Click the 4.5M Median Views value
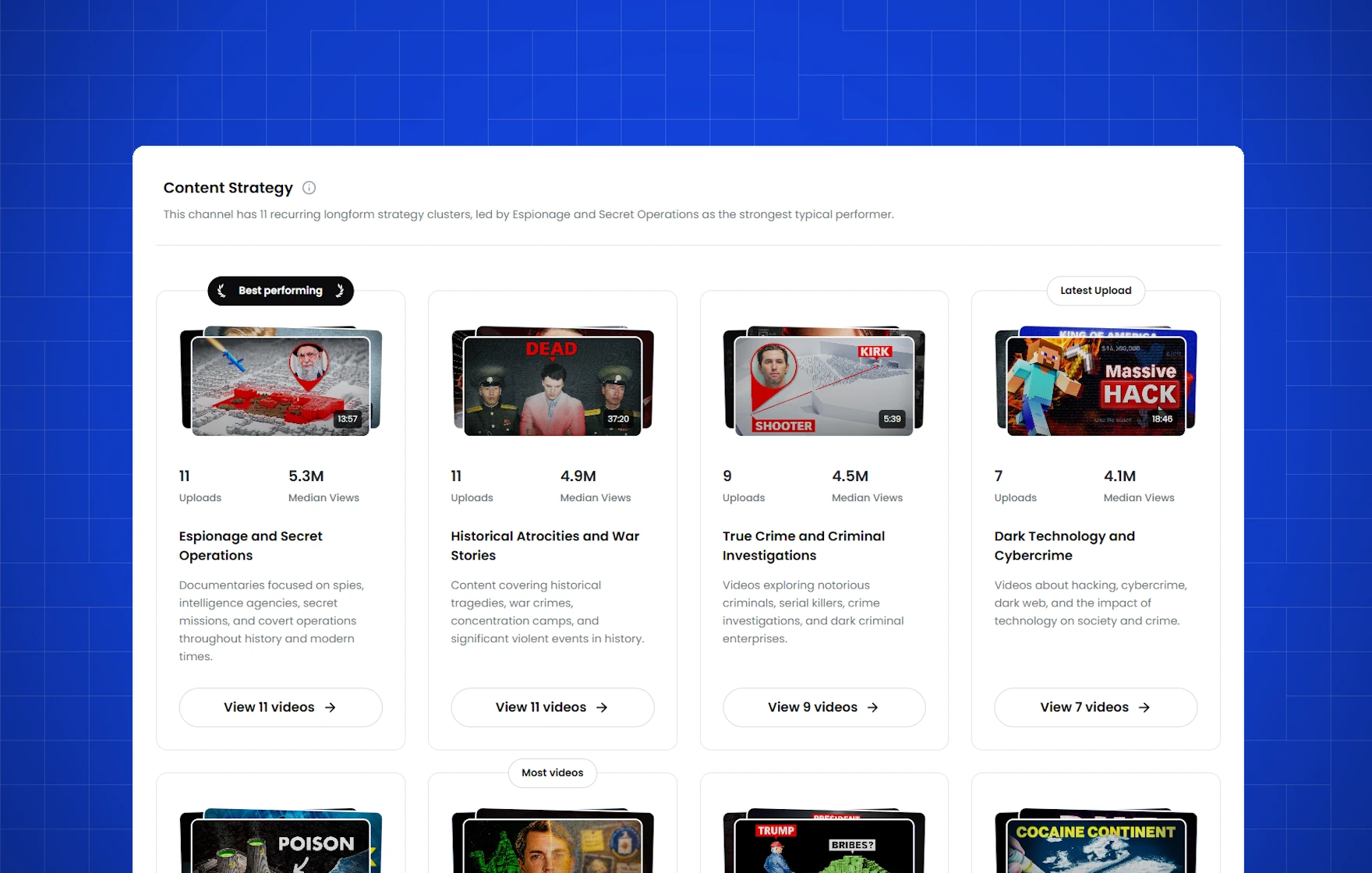 (x=850, y=475)
